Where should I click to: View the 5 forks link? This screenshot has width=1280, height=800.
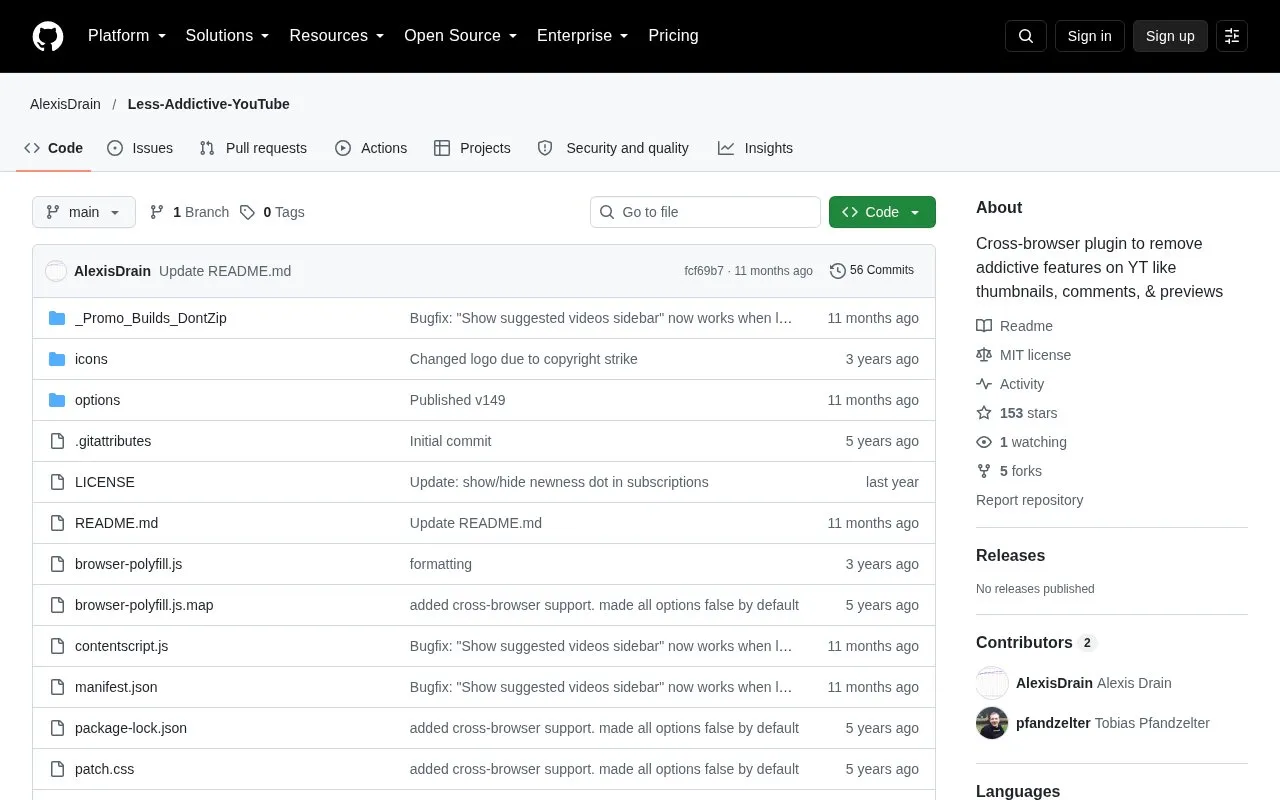pos(1009,471)
